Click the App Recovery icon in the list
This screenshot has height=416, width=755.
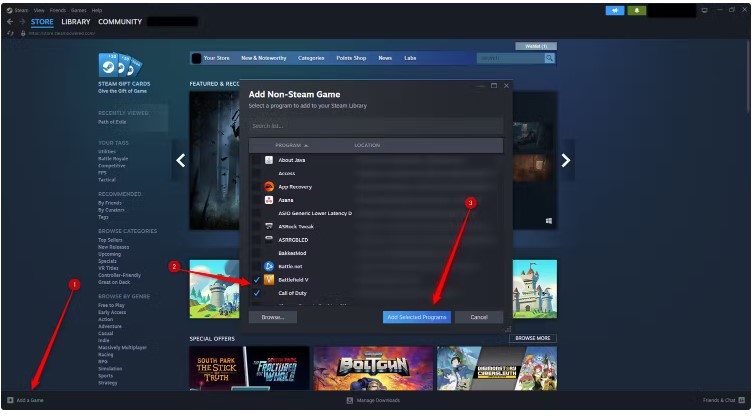click(x=269, y=186)
